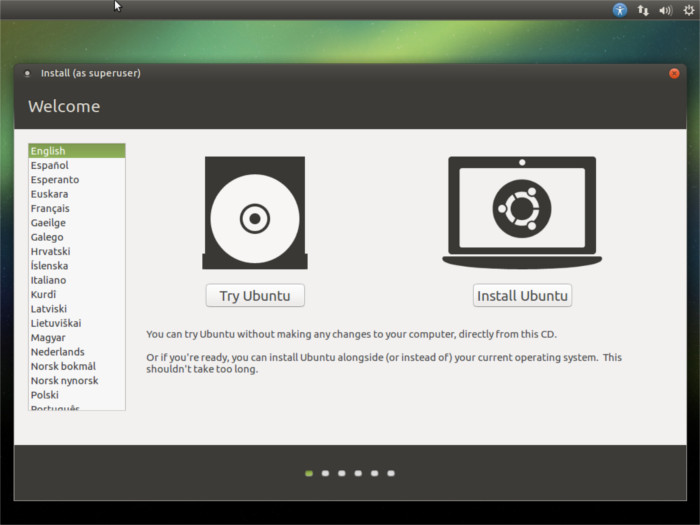The height and width of the screenshot is (525, 700).
Task: Open the system gear menu
Action: pos(689,10)
